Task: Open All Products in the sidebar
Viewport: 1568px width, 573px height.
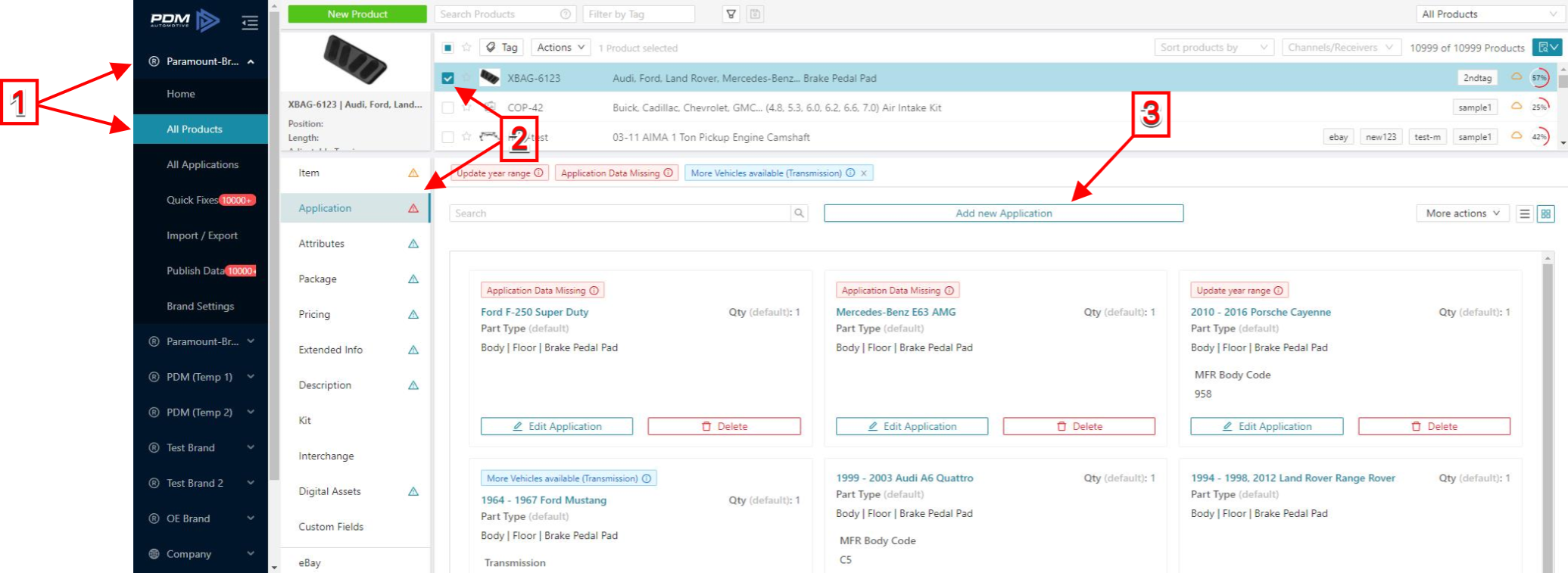Action: [201, 129]
